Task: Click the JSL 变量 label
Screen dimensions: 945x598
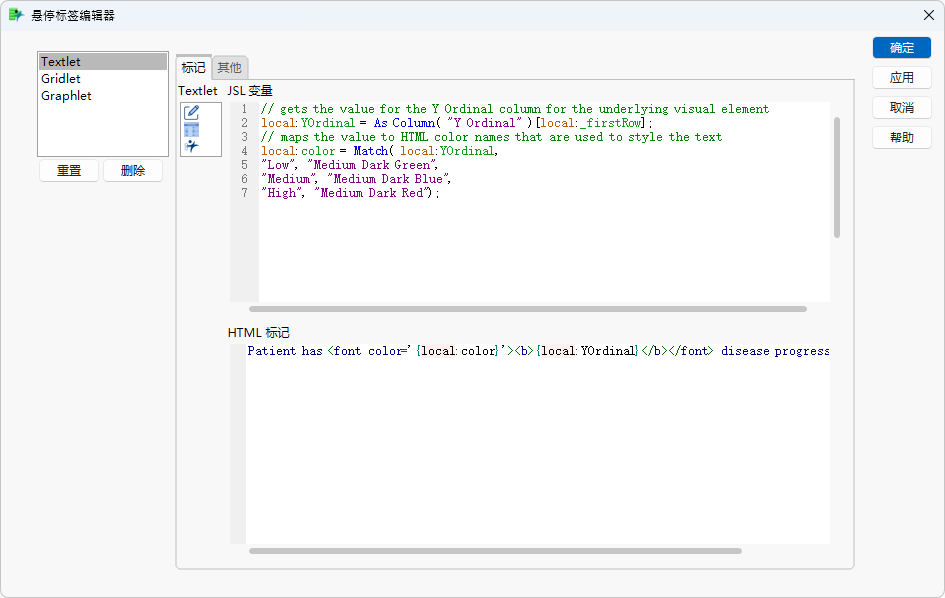Action: tap(250, 90)
